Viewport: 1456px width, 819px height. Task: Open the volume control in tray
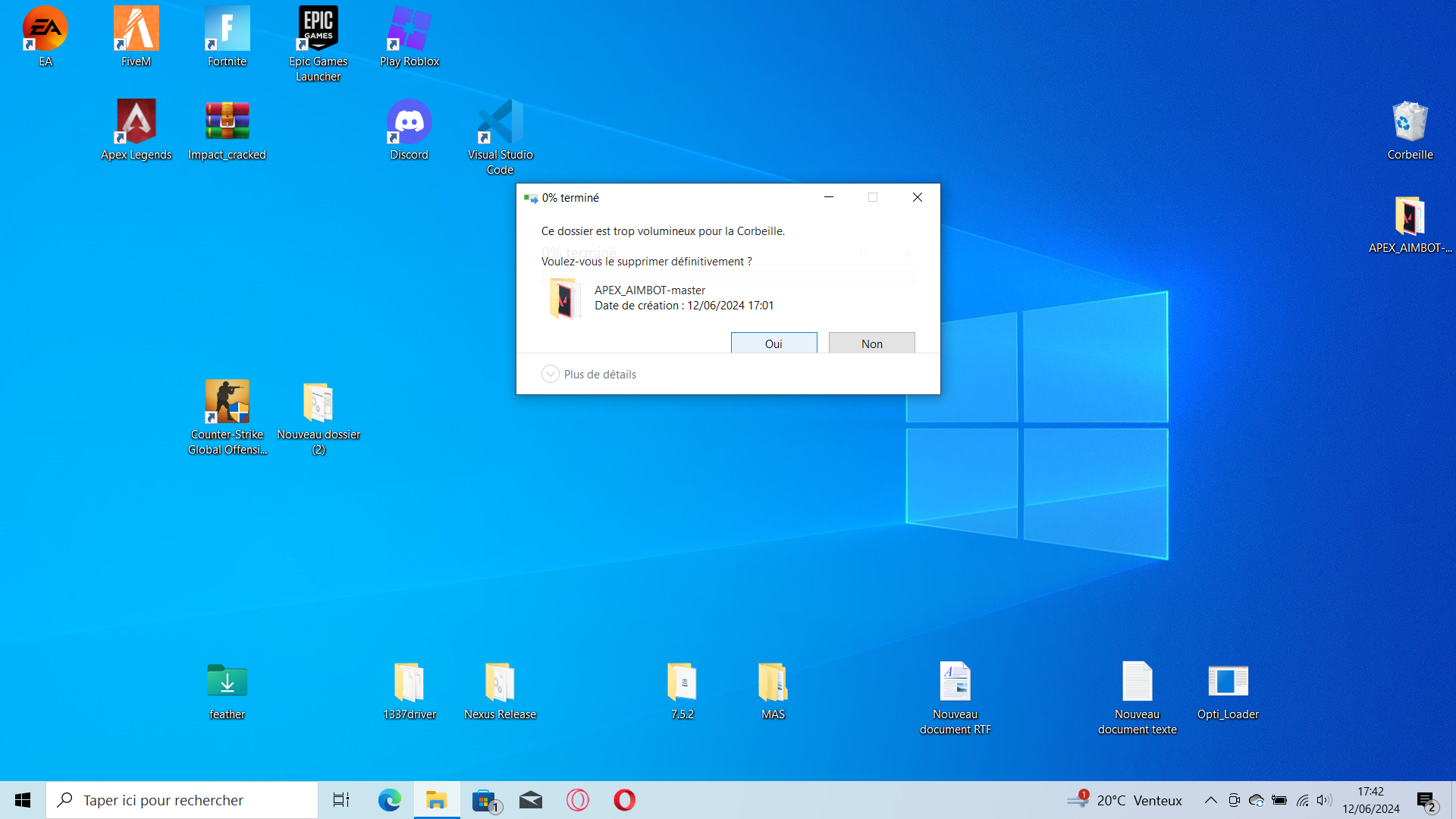(x=1324, y=800)
